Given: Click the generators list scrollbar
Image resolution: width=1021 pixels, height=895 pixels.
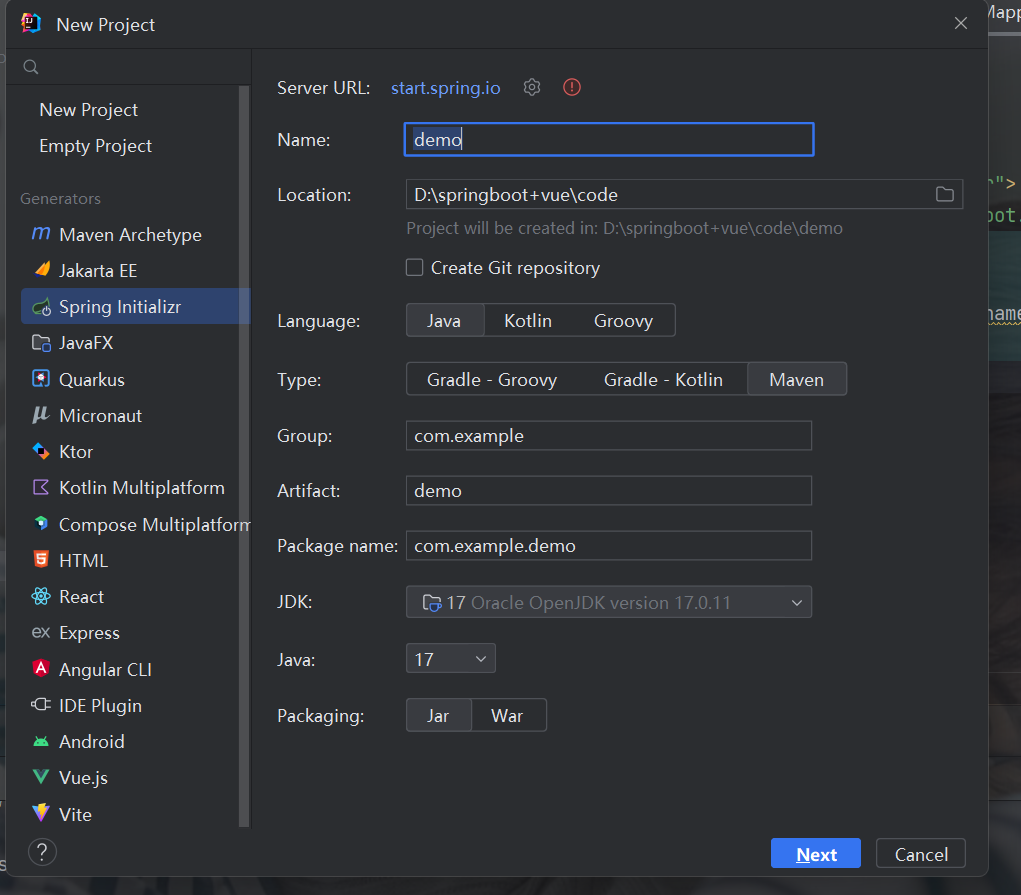Looking at the screenshot, I should click(244, 456).
